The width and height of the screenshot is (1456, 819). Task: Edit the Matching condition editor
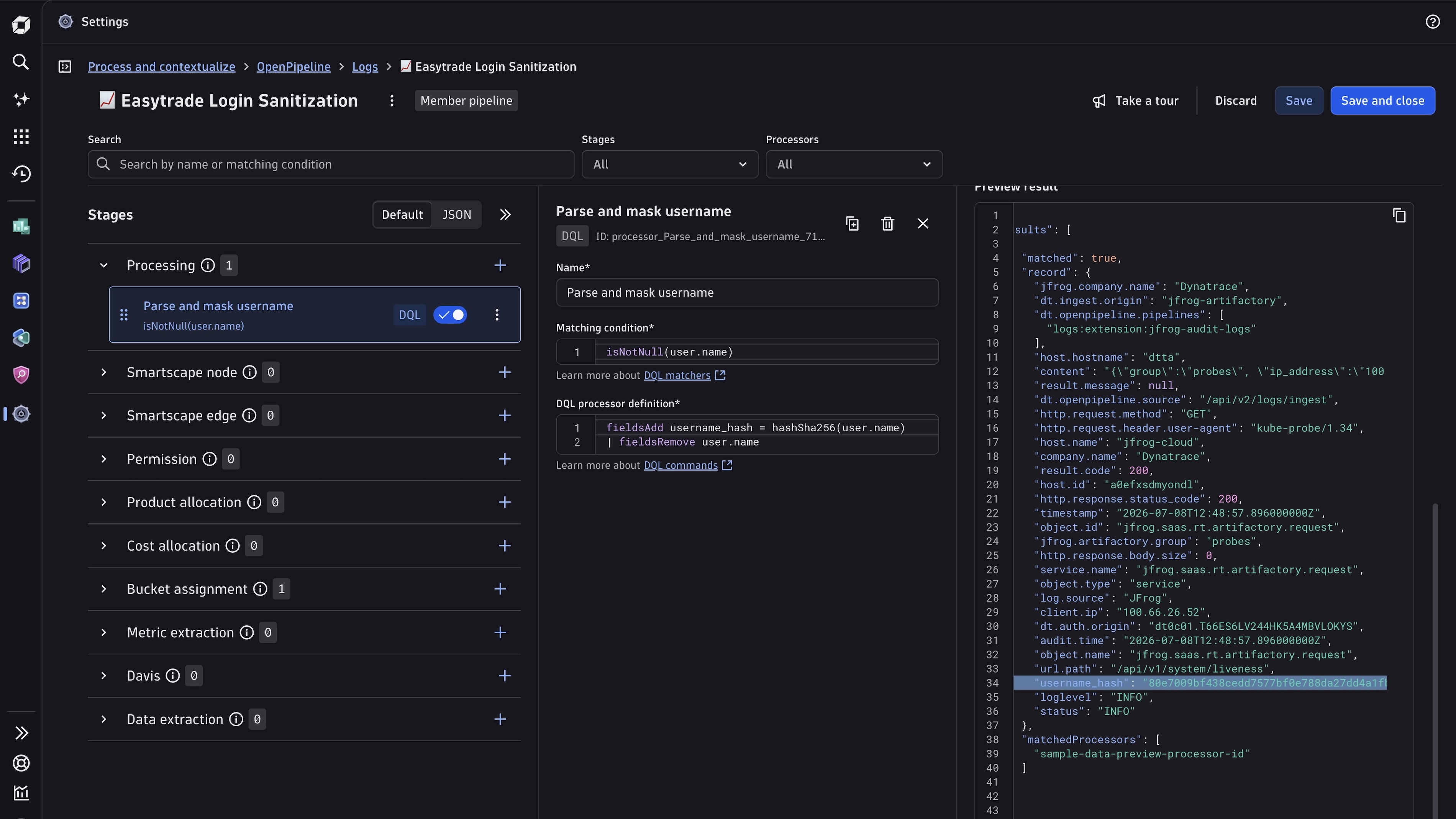747,352
